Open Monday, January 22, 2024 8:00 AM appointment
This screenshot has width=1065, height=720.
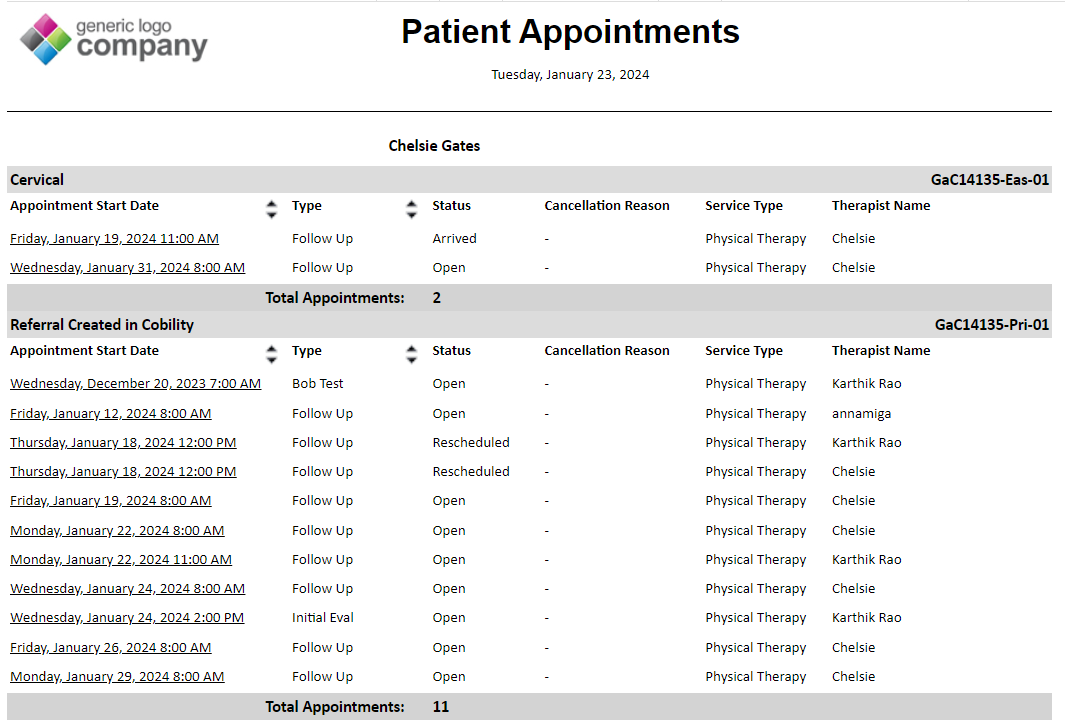pos(117,531)
